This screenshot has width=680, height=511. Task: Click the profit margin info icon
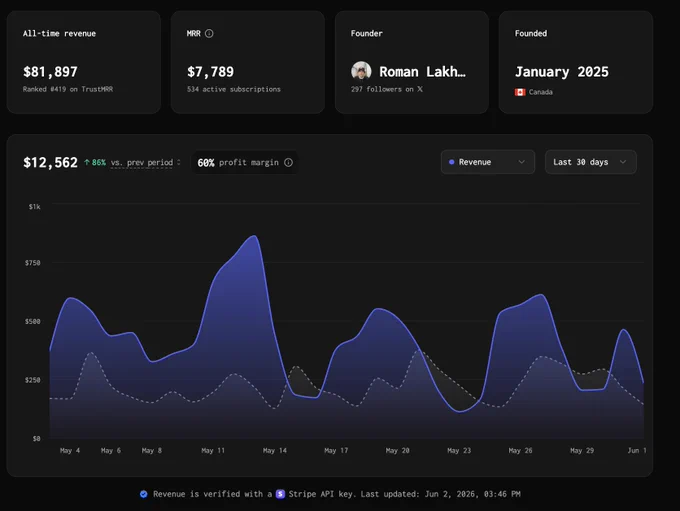coord(288,162)
